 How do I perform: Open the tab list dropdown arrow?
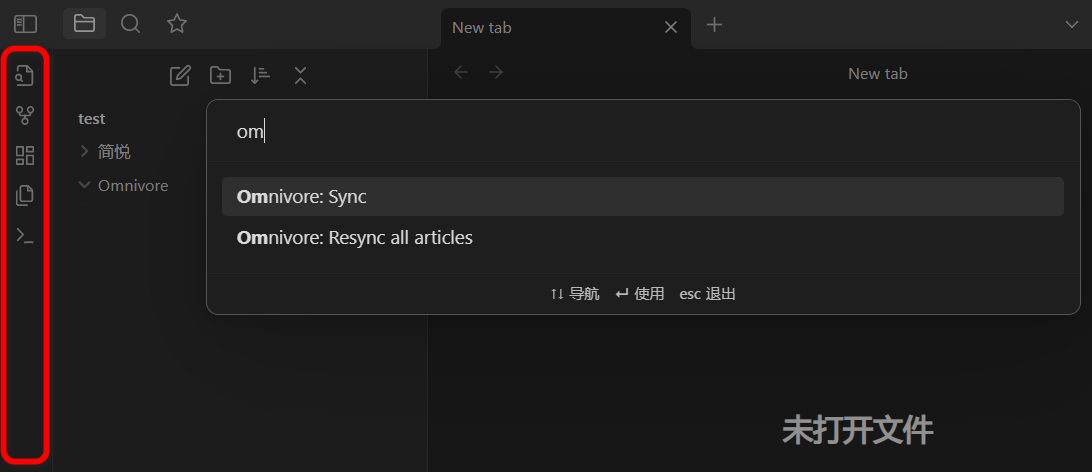(1072, 24)
